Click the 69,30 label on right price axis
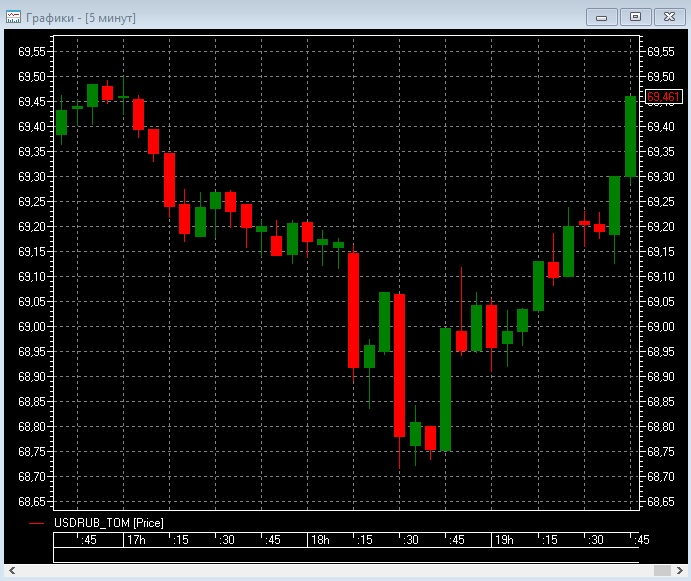 point(661,177)
